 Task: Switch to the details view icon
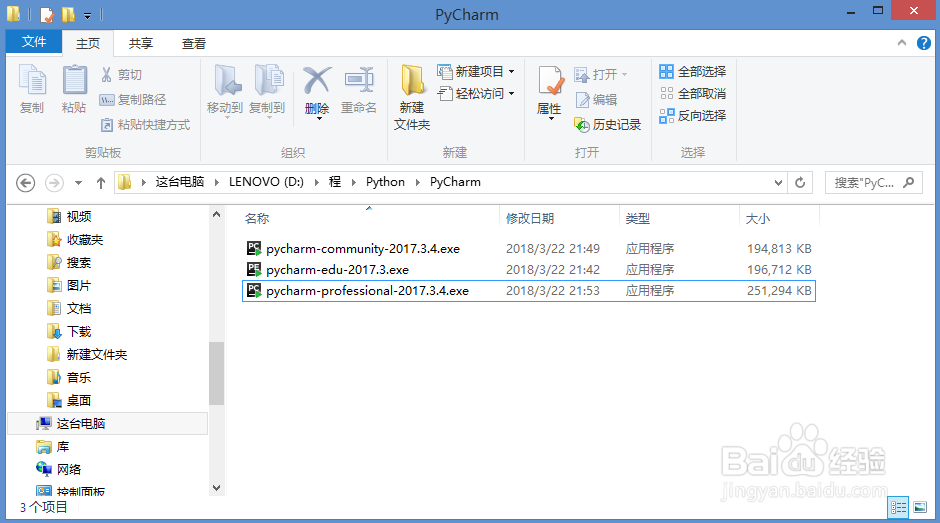898,507
